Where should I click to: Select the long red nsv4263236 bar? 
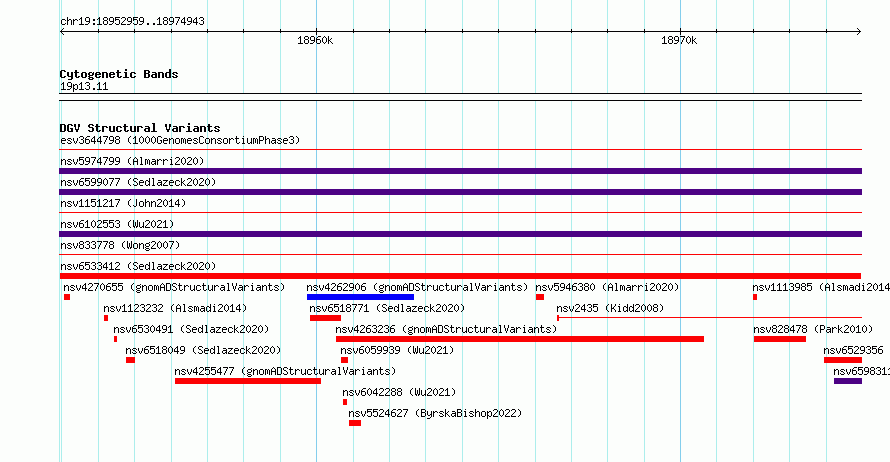(x=520, y=339)
